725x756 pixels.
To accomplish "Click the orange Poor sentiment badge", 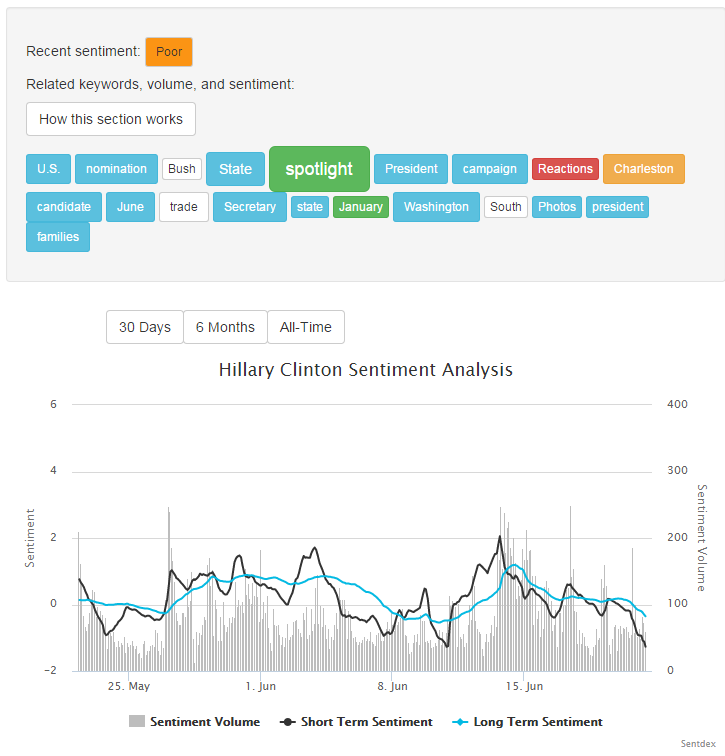I will [x=169, y=52].
